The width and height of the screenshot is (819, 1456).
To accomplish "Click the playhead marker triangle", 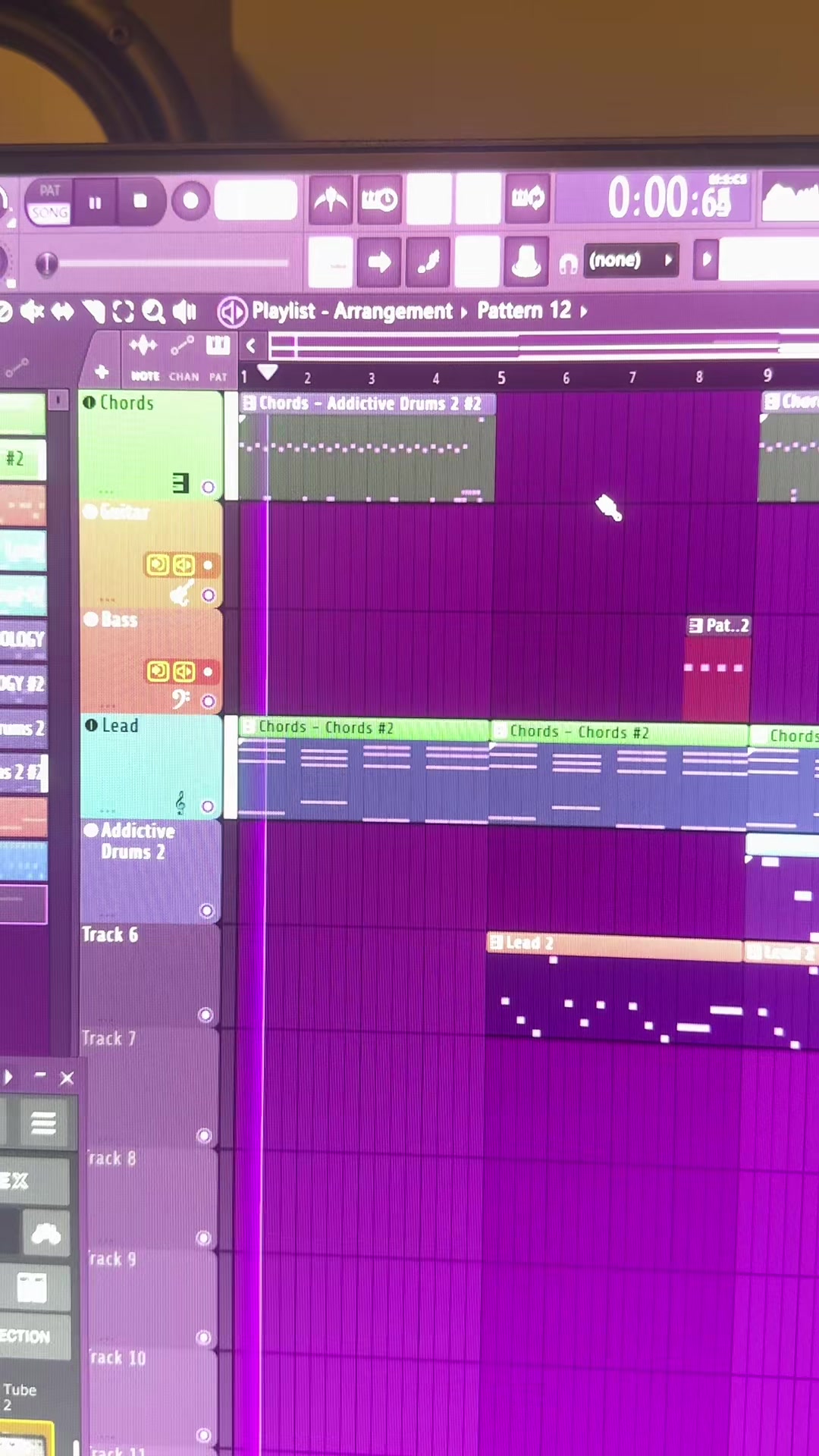I will tap(267, 372).
